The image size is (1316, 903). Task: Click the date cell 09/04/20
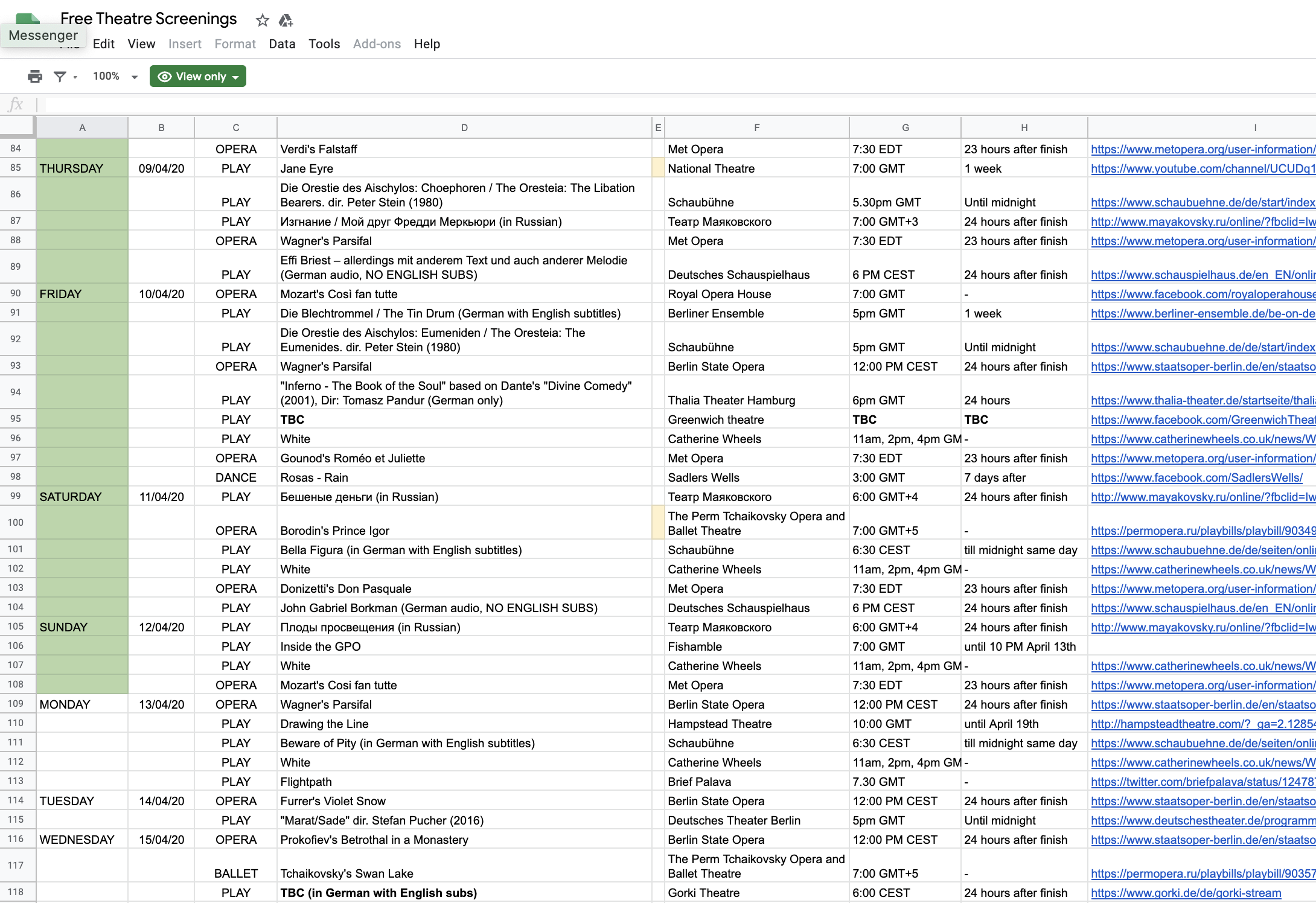(x=161, y=168)
